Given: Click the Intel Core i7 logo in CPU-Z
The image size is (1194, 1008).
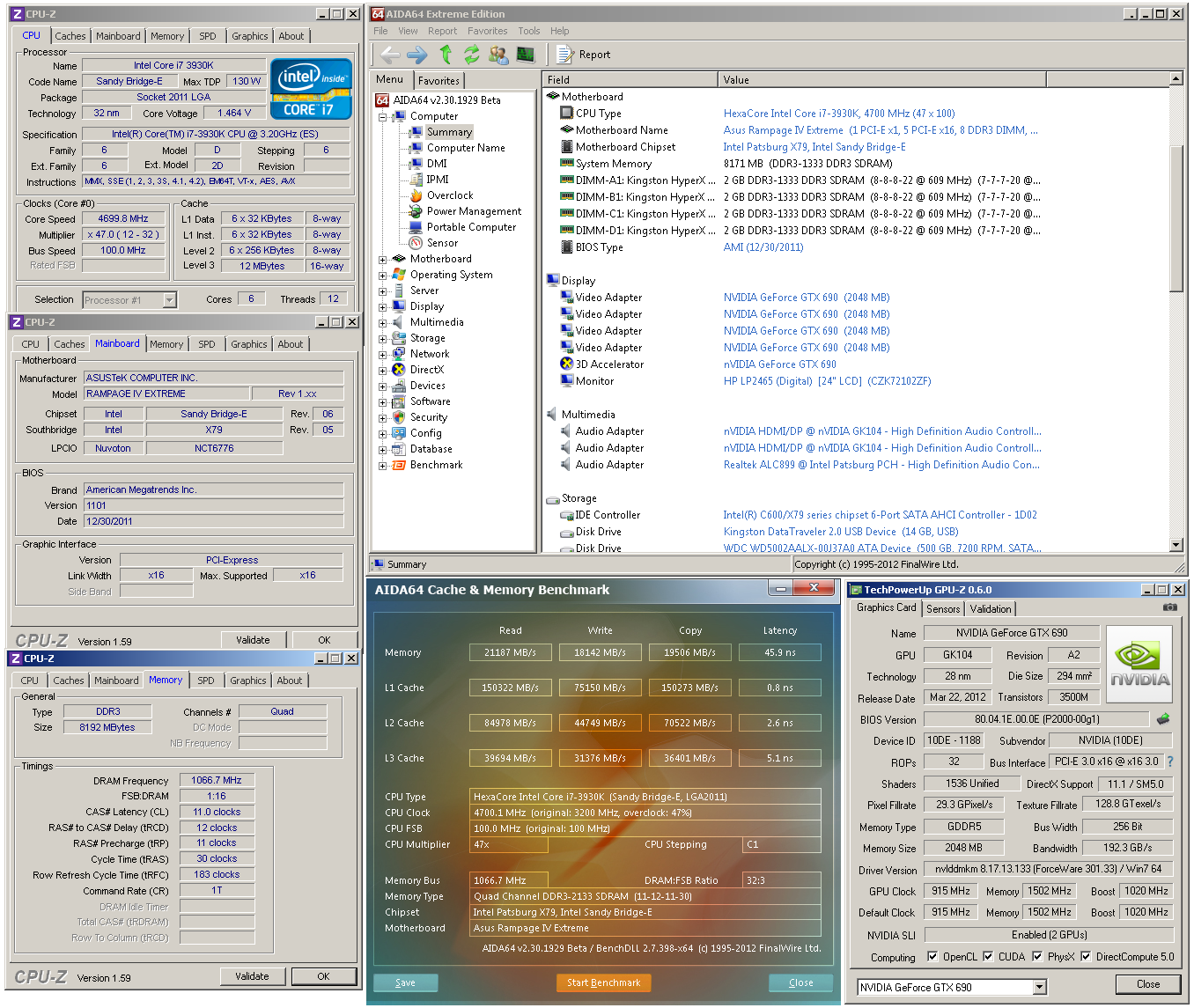Looking at the screenshot, I should [x=311, y=89].
